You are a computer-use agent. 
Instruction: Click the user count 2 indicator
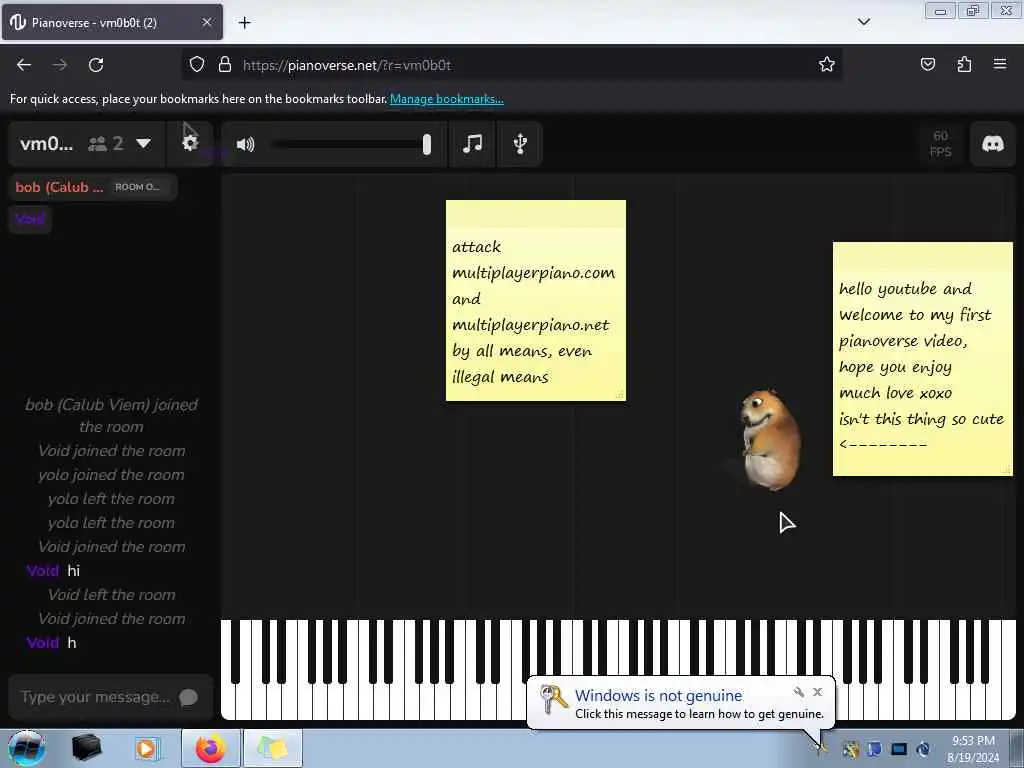(106, 144)
